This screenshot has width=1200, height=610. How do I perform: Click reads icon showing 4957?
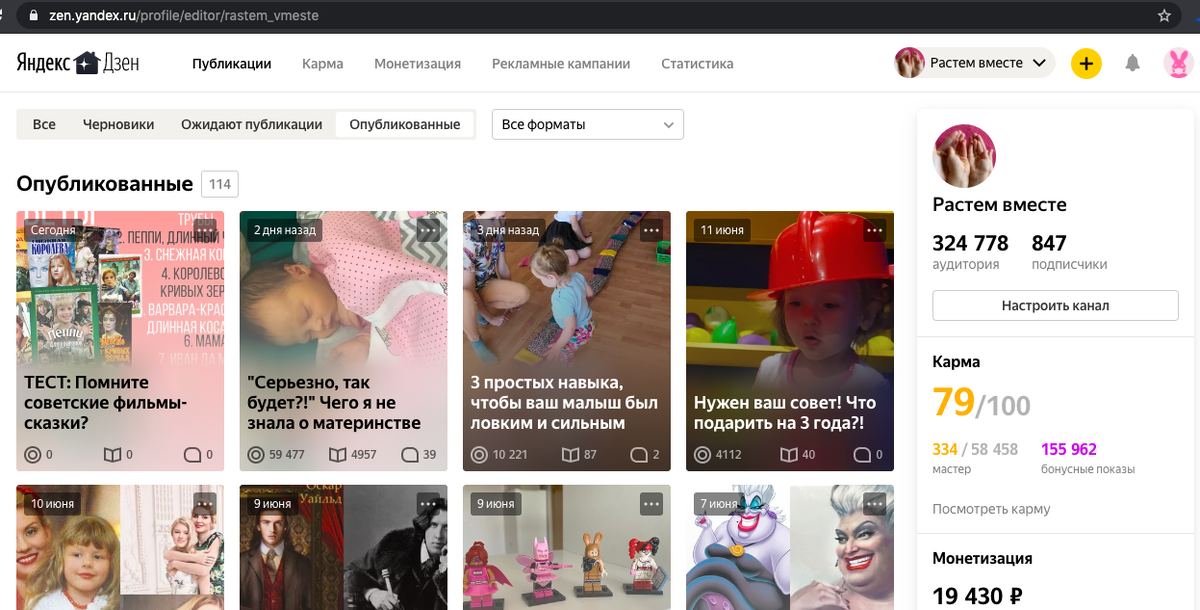click(338, 455)
